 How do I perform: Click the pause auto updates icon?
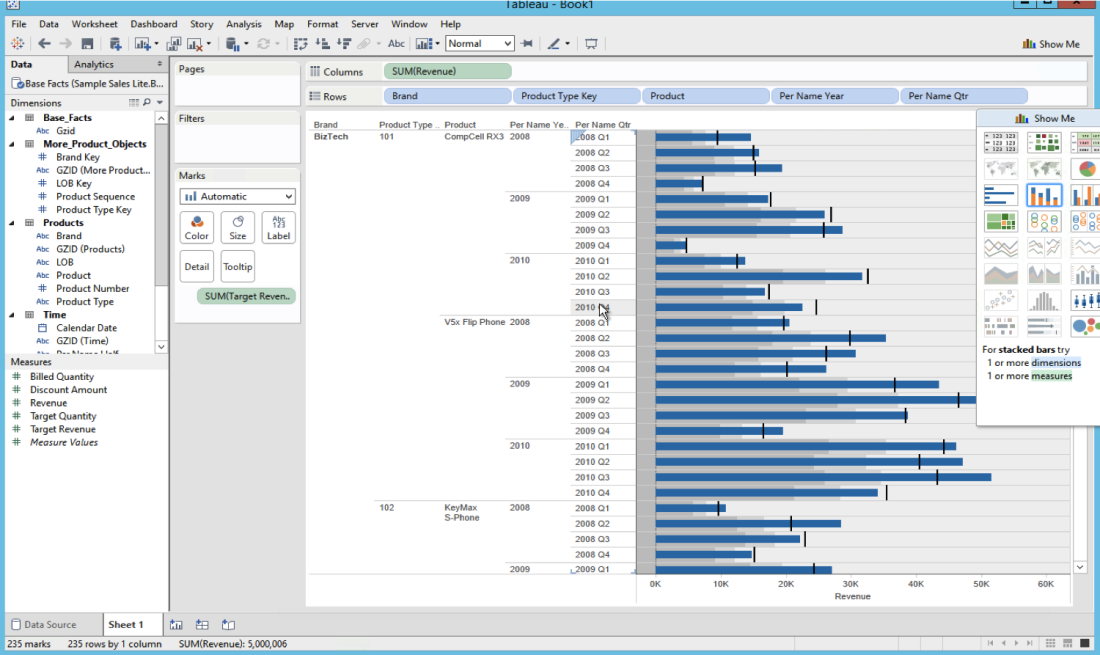233,43
